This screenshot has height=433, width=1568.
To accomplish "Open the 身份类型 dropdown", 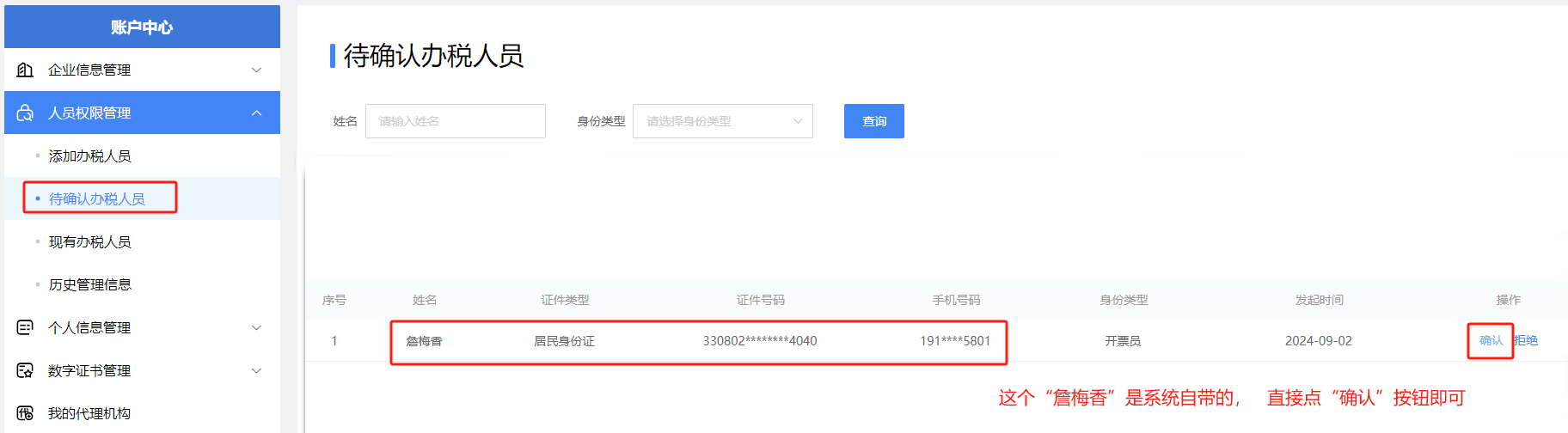I will [x=723, y=121].
